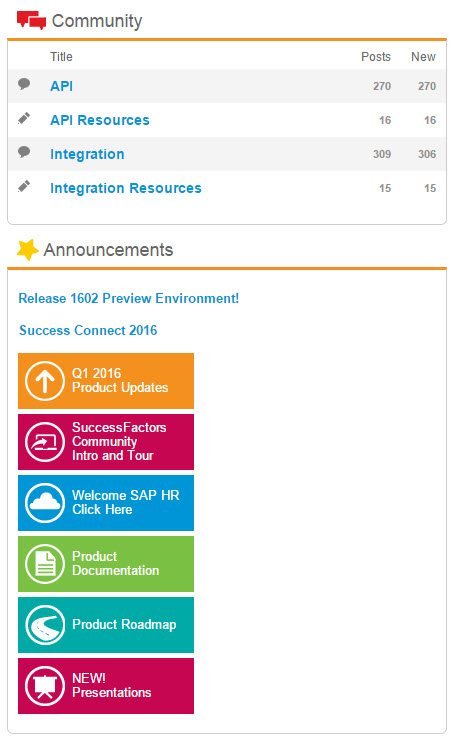Click the presentation board icon on Presentations tile

[x=45, y=686]
